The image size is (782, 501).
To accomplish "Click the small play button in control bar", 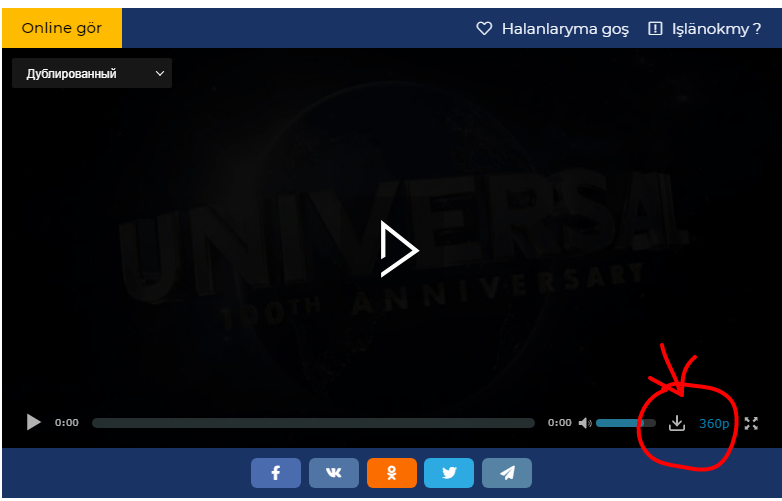I will [x=33, y=422].
